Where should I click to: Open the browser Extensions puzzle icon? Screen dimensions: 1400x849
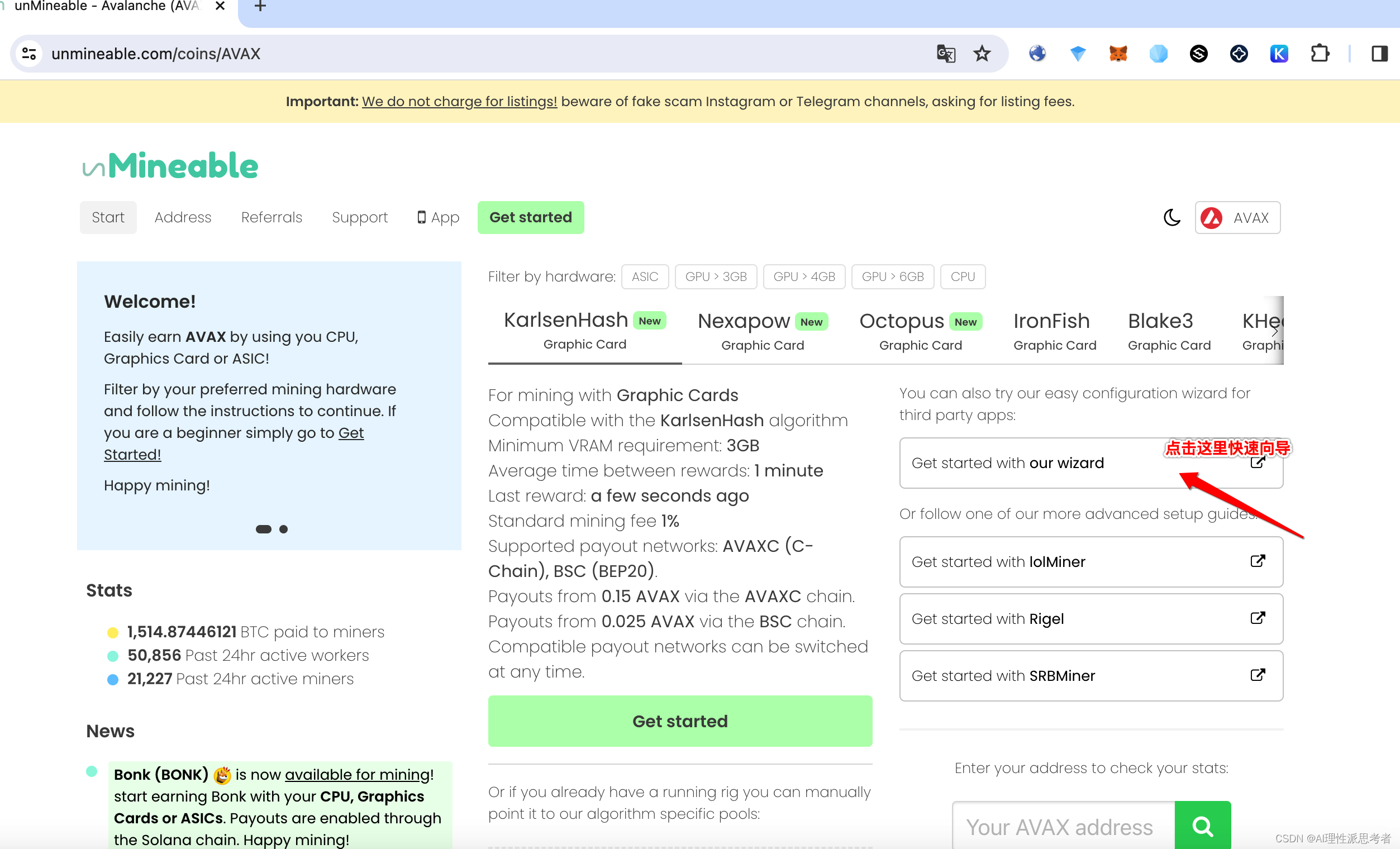[1320, 54]
